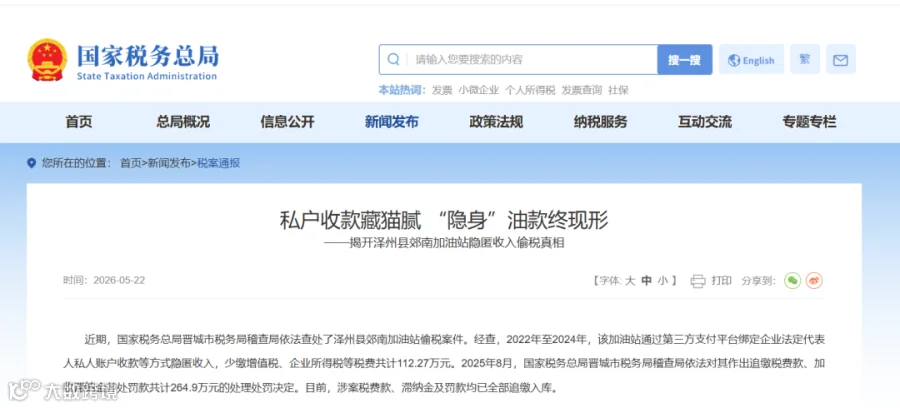Click the 本站热词 label
The width and height of the screenshot is (900, 408).
tap(402, 90)
